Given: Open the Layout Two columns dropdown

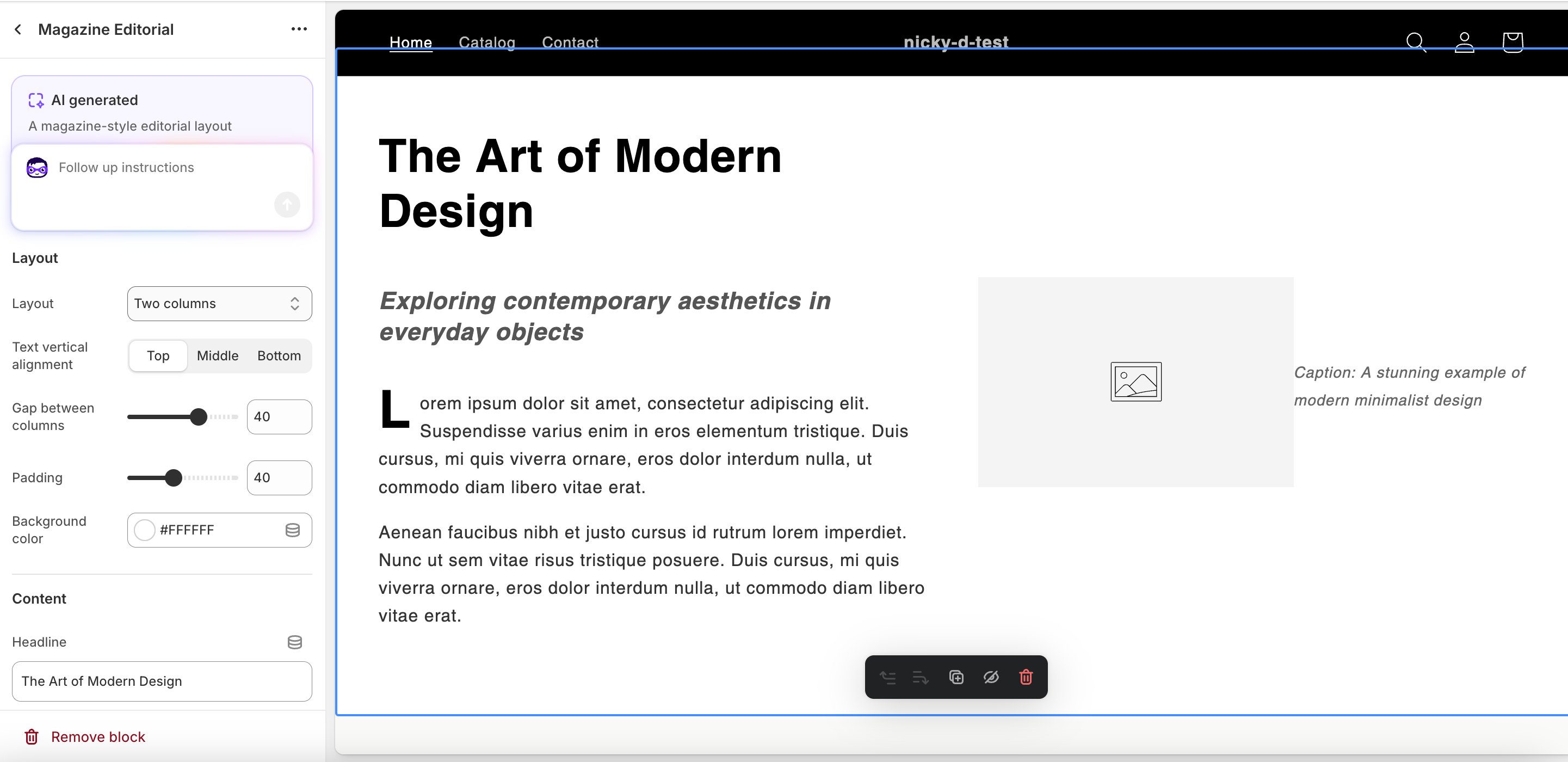Looking at the screenshot, I should coord(219,303).
